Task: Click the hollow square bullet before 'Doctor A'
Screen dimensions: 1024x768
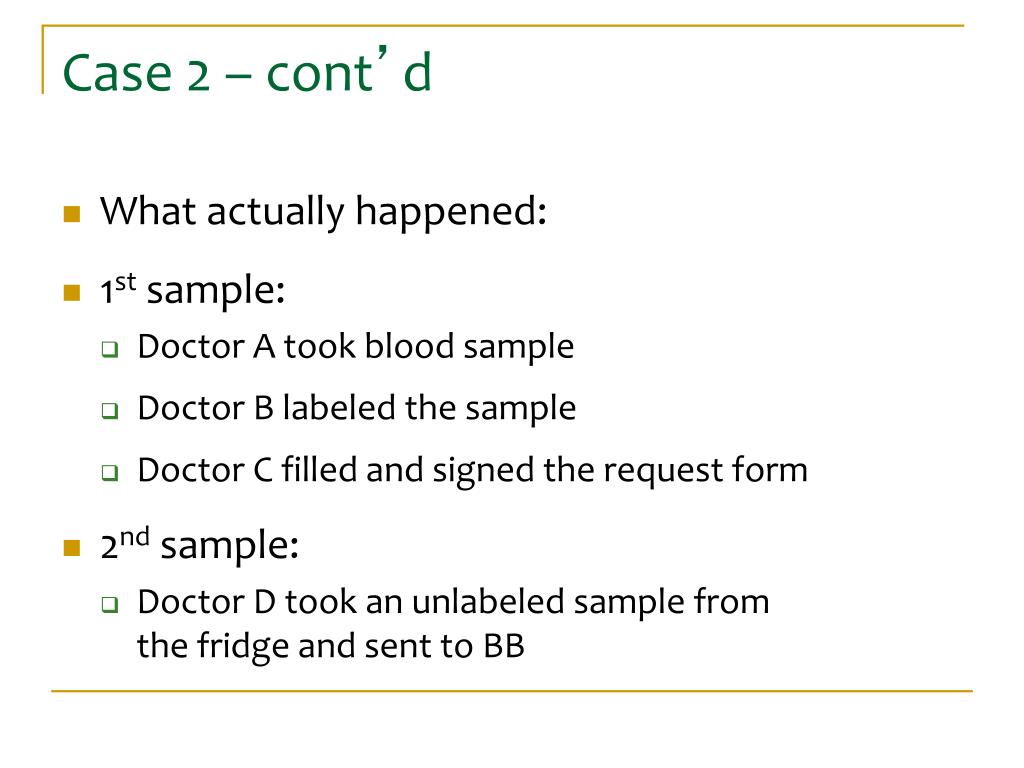Action: (x=110, y=349)
